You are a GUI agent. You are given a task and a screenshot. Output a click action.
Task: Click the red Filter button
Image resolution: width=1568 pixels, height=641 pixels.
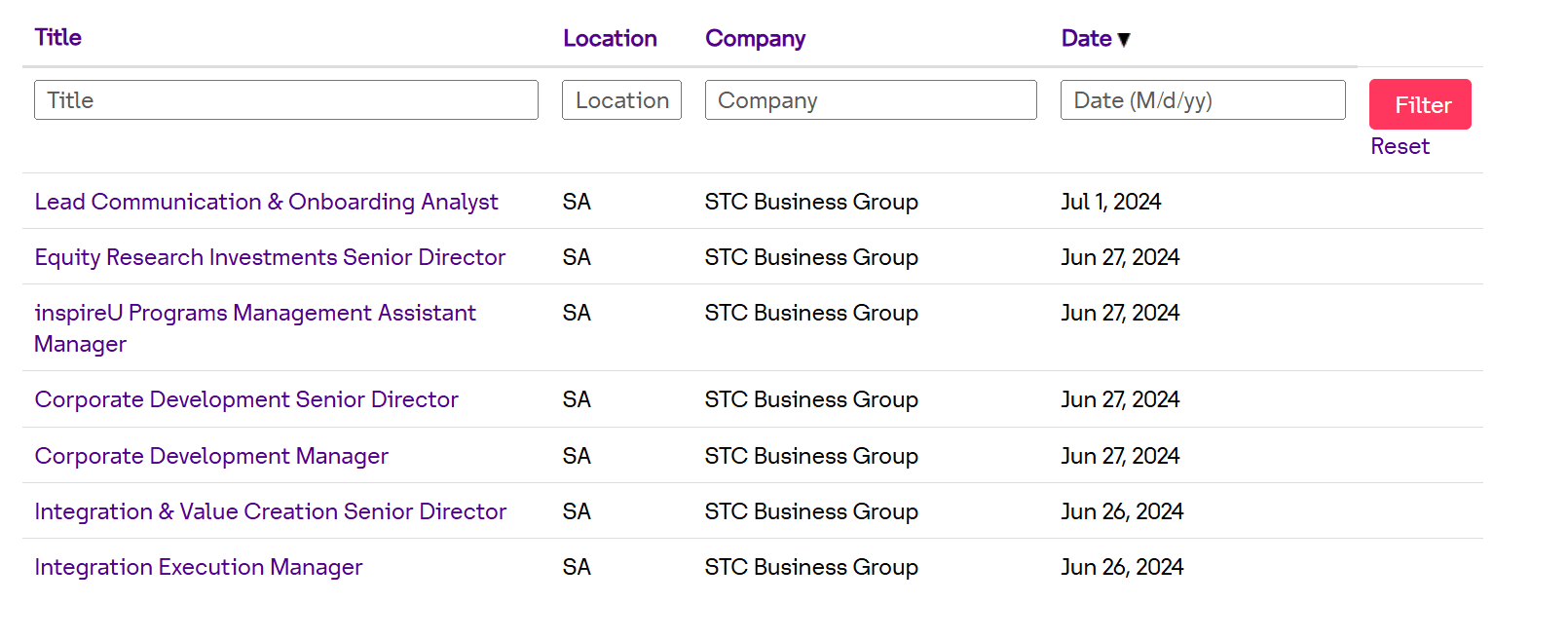pos(1420,104)
